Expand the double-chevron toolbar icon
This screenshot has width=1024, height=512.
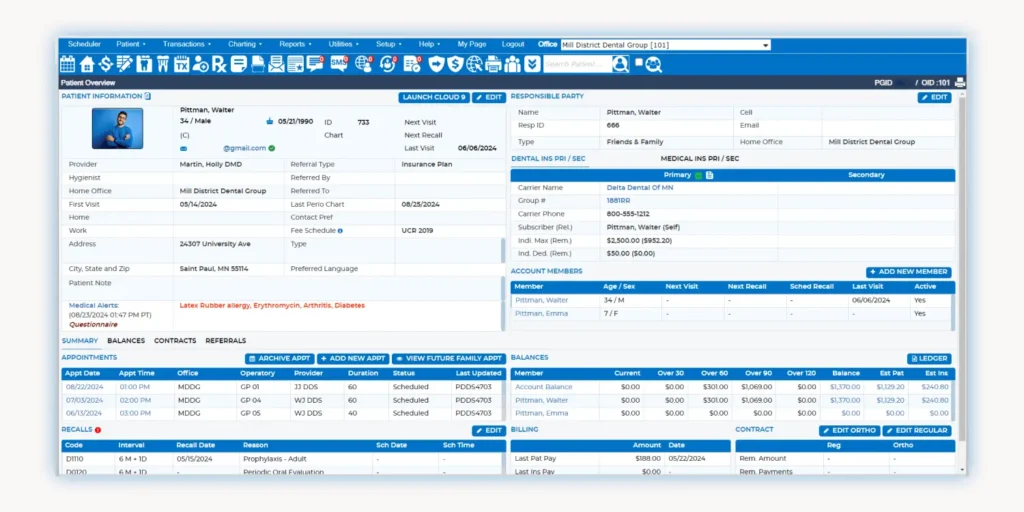[532, 64]
